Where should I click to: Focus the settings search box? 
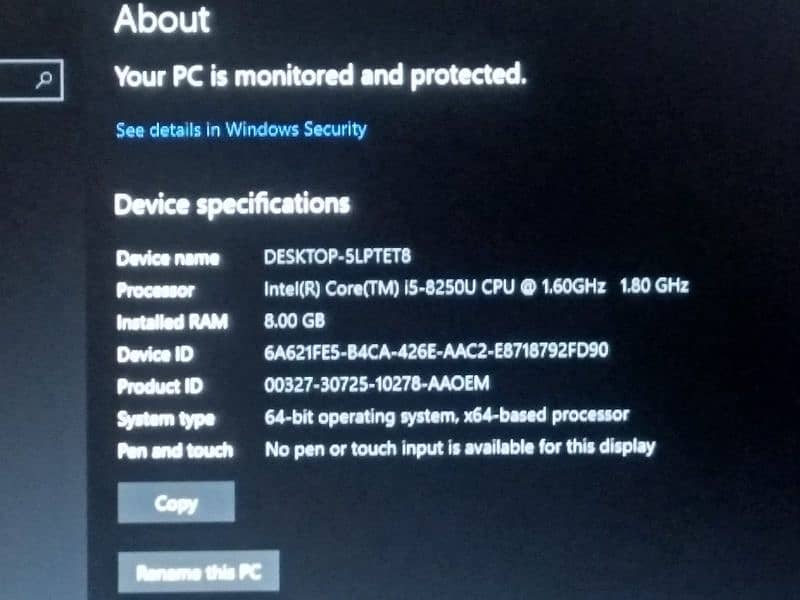tap(31, 80)
